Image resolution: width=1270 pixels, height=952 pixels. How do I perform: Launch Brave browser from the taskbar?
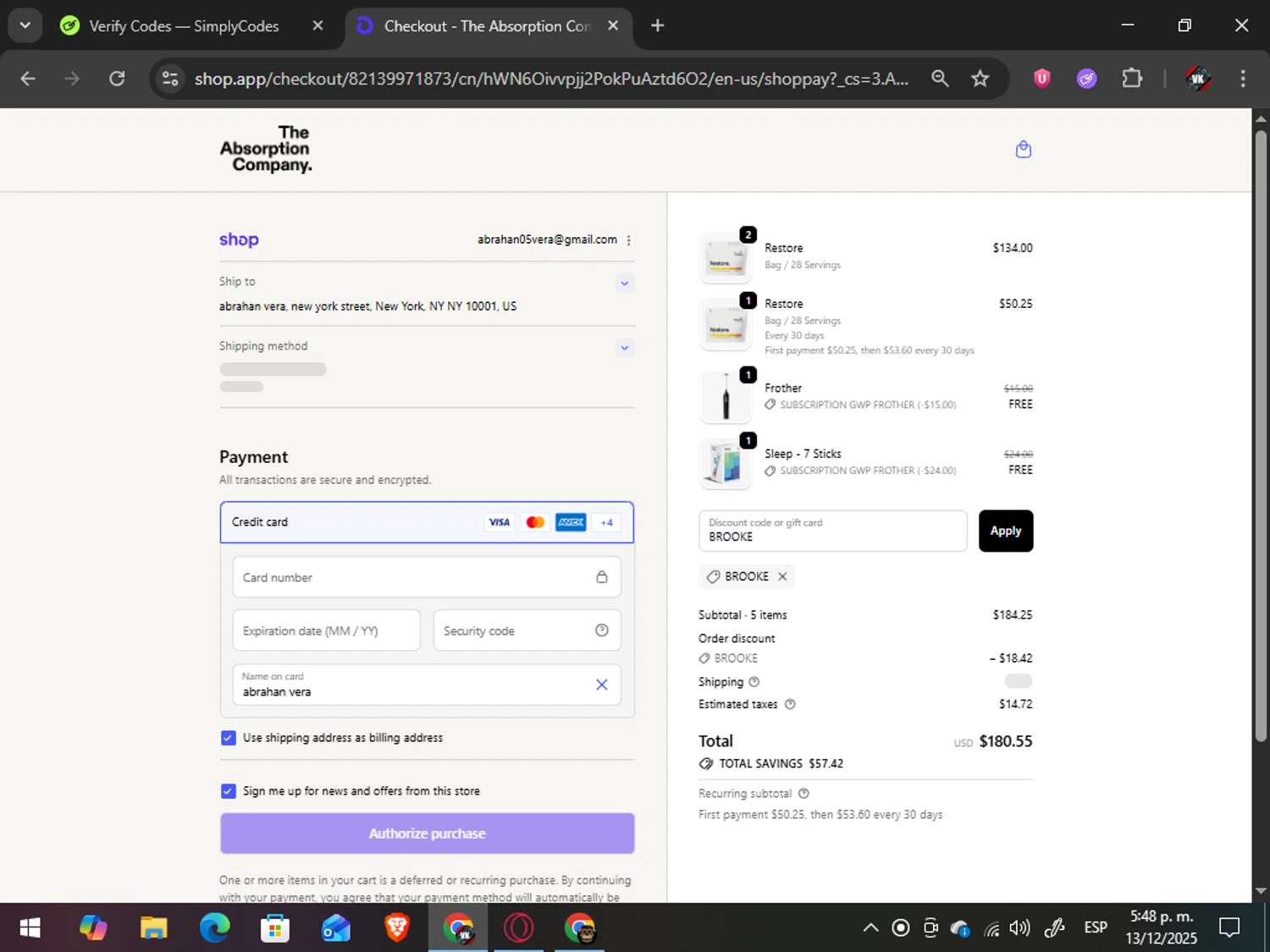pos(397,928)
